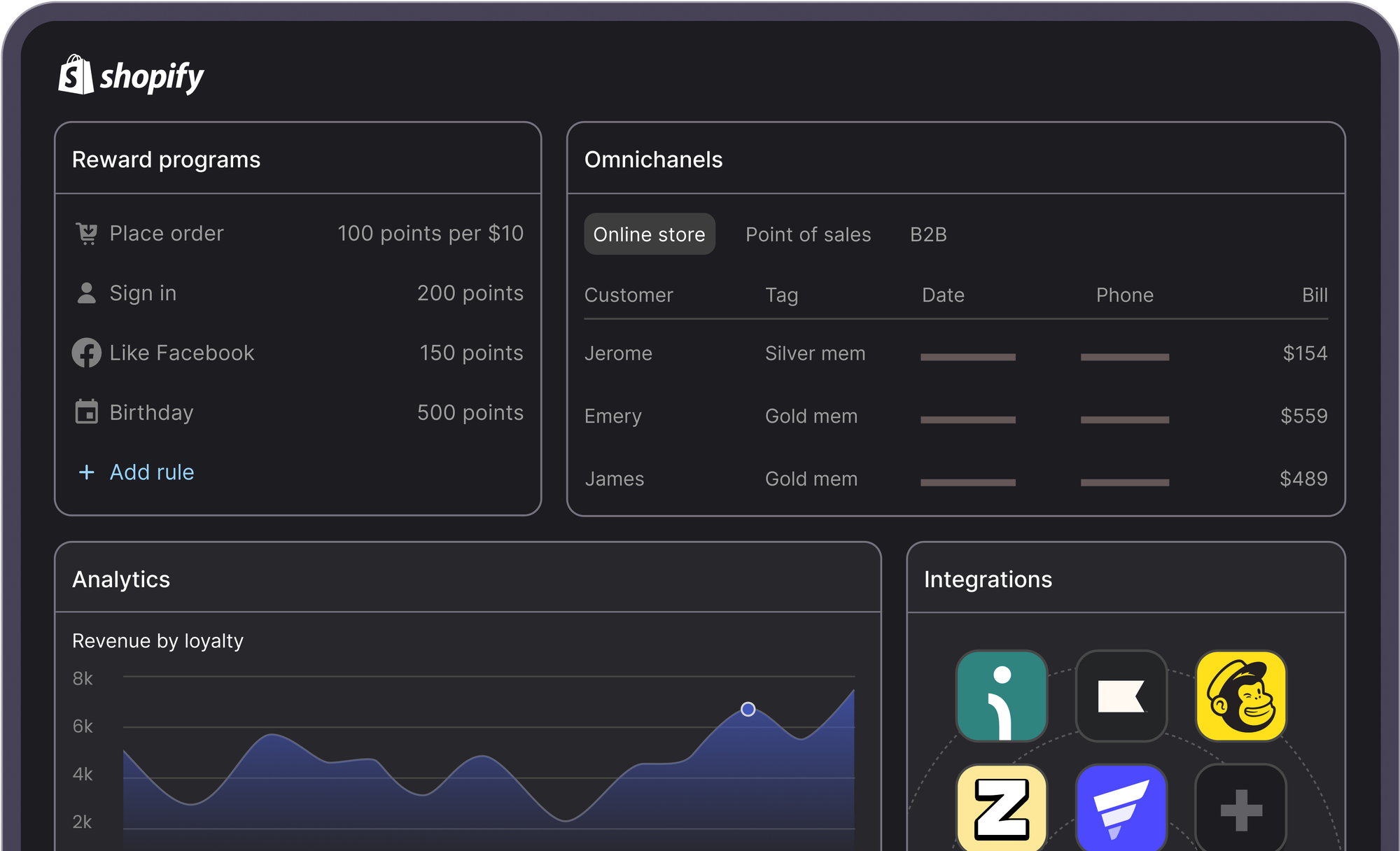
Task: Click the Facebook icon
Action: (86, 353)
